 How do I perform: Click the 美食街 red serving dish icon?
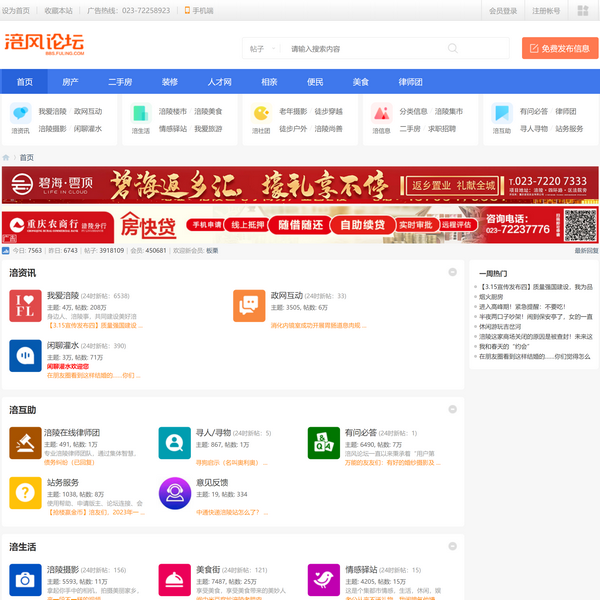175,580
